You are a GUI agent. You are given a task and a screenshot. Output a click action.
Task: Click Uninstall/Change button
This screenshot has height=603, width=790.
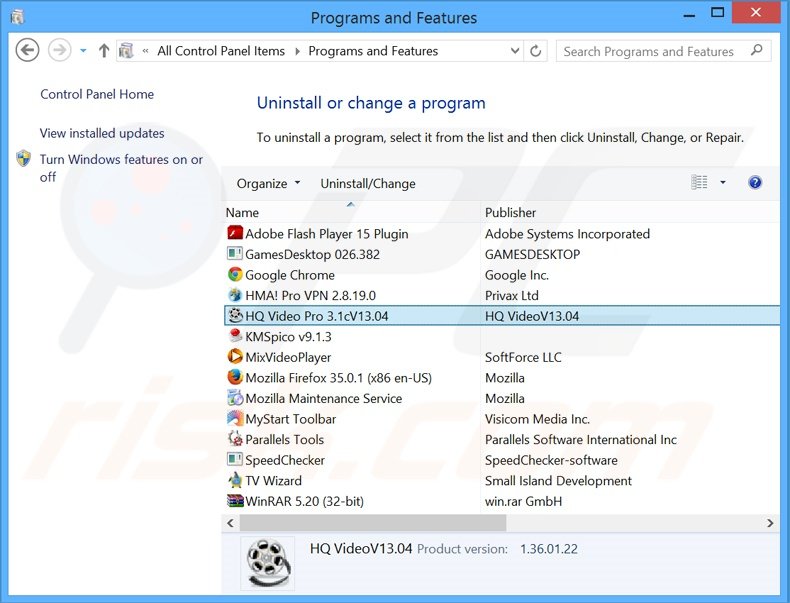[368, 183]
